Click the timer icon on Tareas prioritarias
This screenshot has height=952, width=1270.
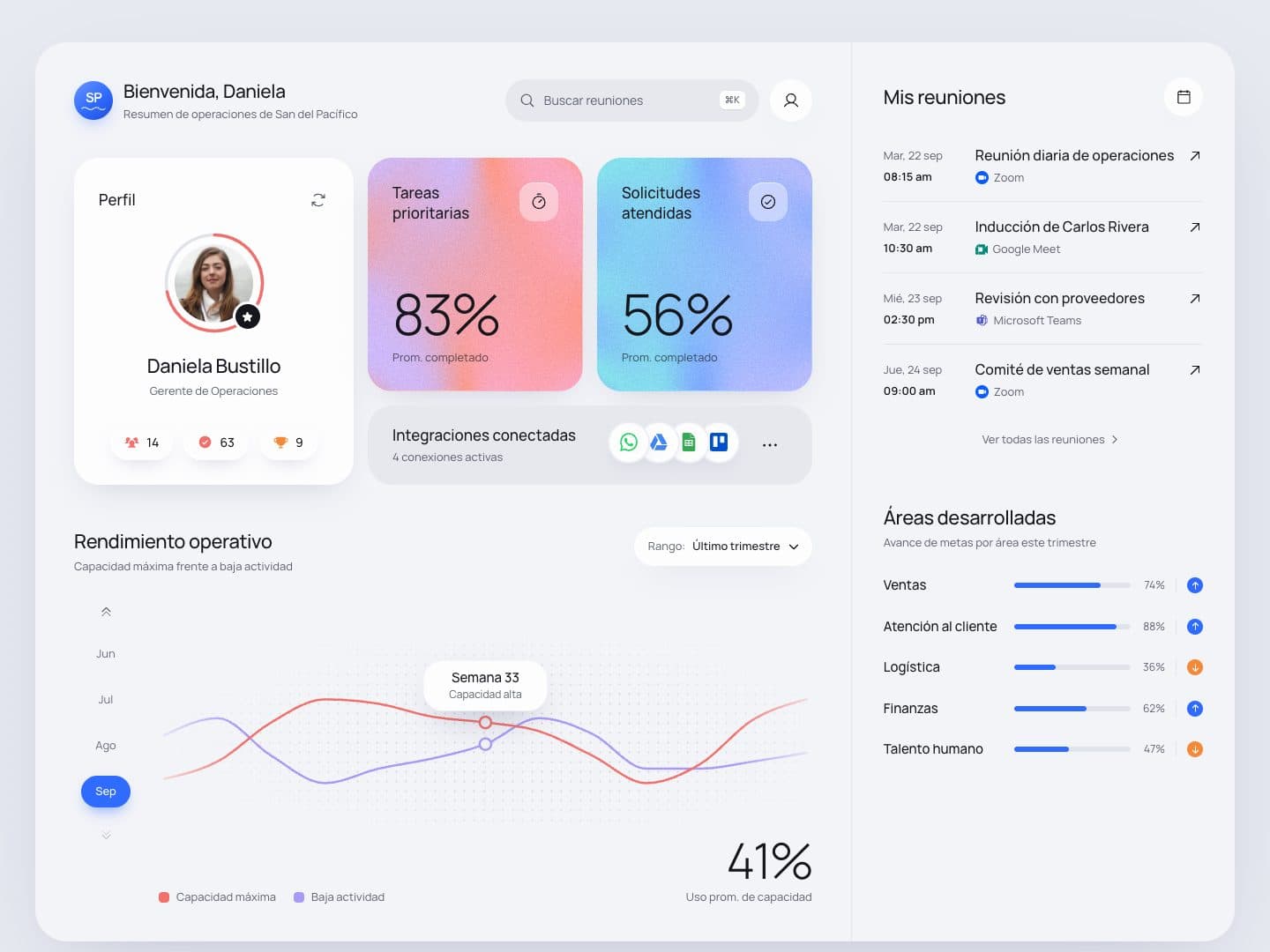539,202
